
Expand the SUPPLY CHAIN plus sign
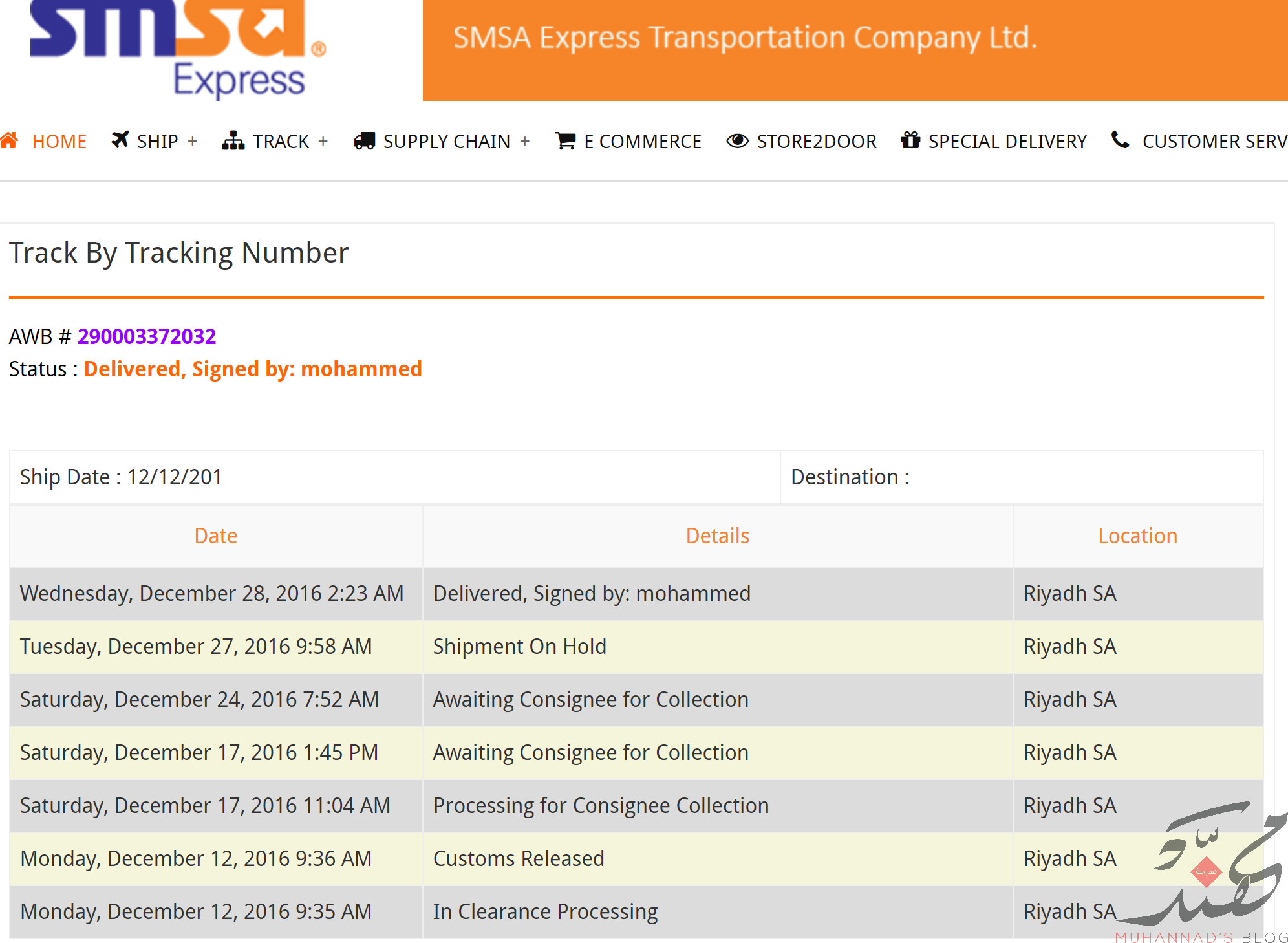(525, 141)
